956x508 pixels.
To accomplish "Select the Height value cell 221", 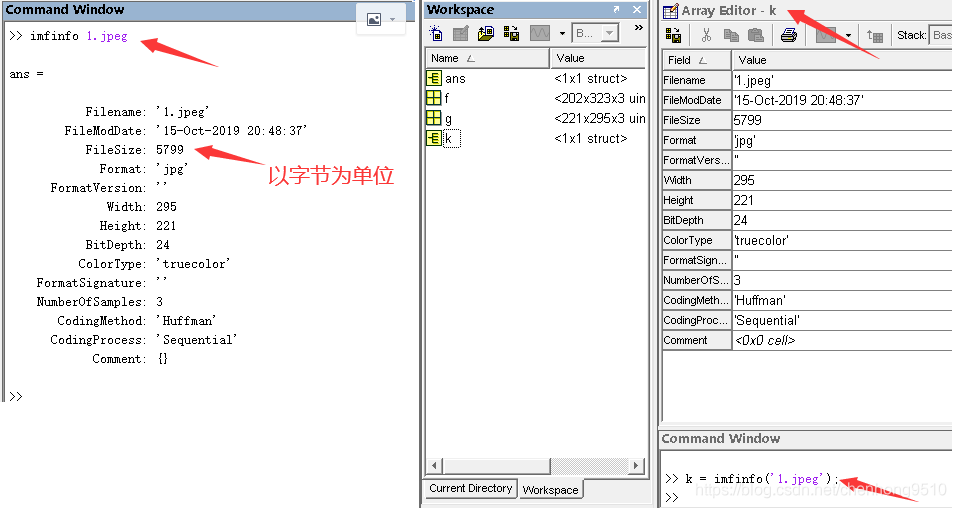I will (842, 200).
